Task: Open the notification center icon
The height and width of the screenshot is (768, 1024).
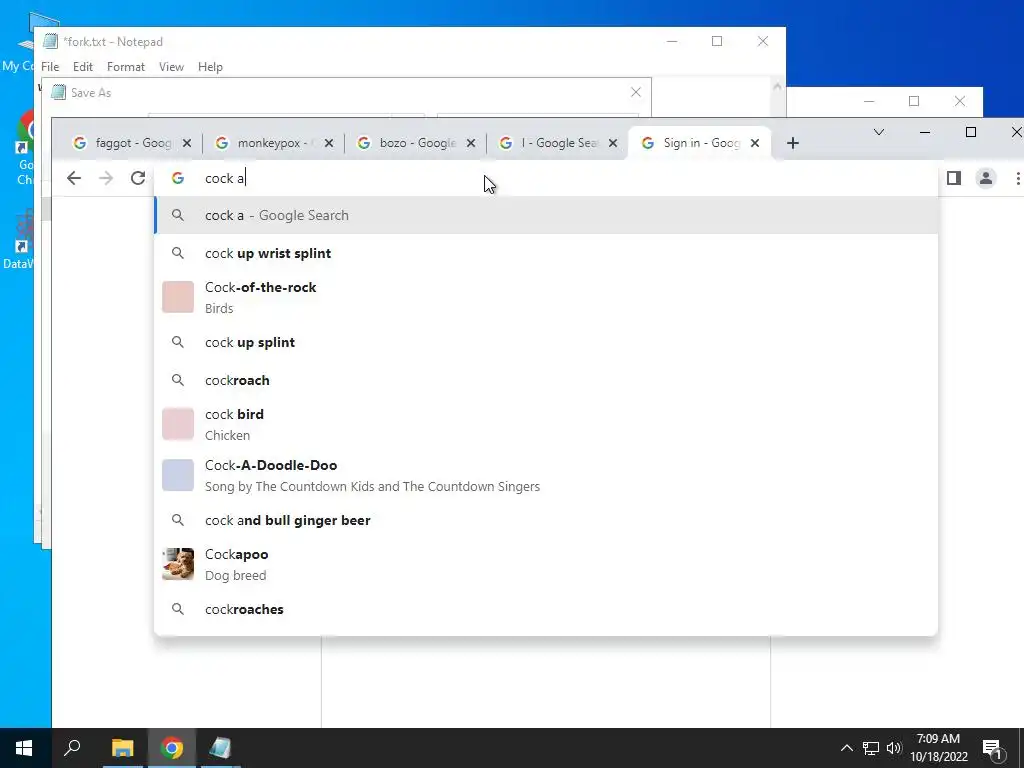Action: (992, 748)
